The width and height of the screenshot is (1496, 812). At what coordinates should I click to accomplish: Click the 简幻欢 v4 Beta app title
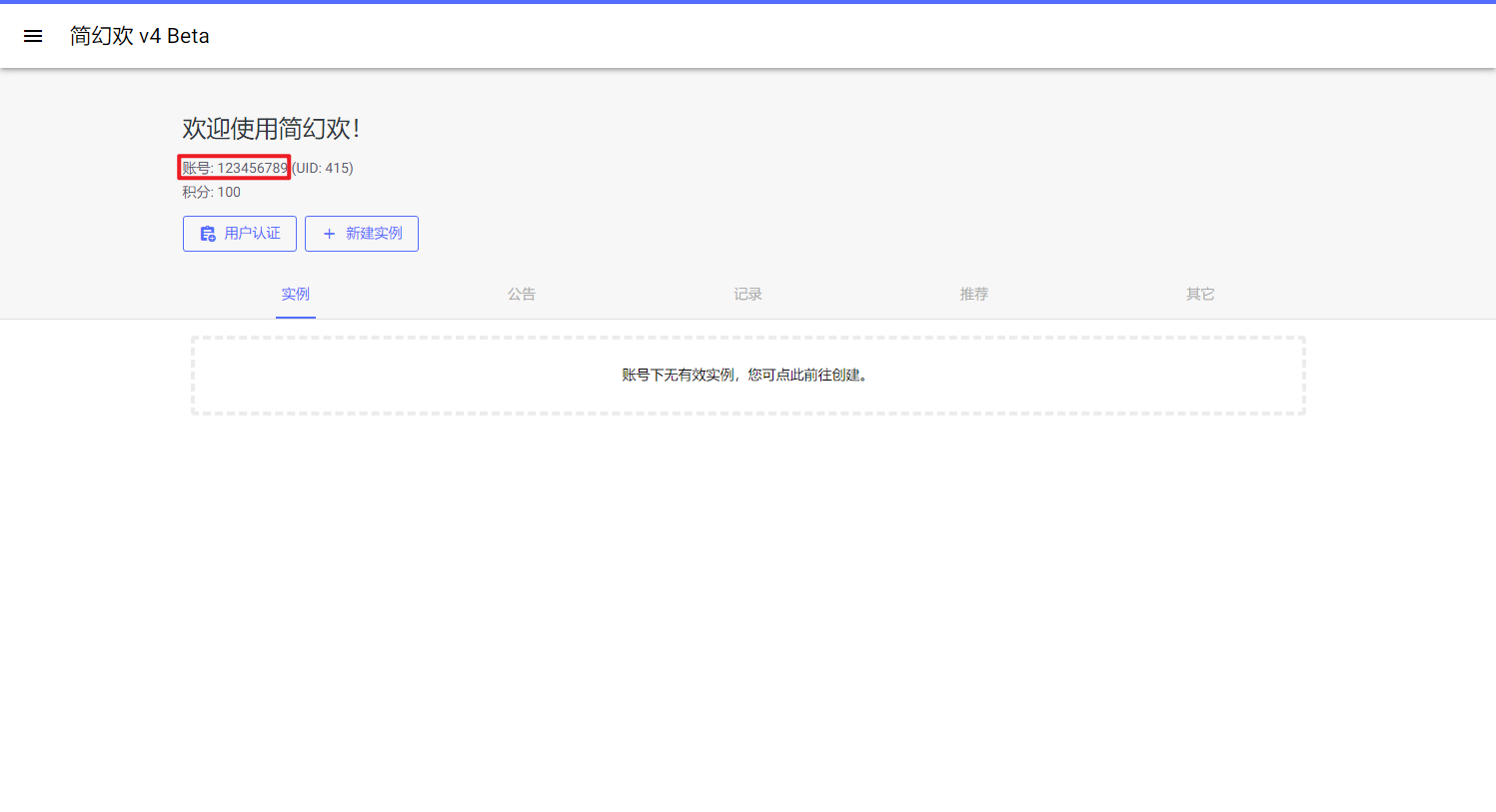coord(139,36)
